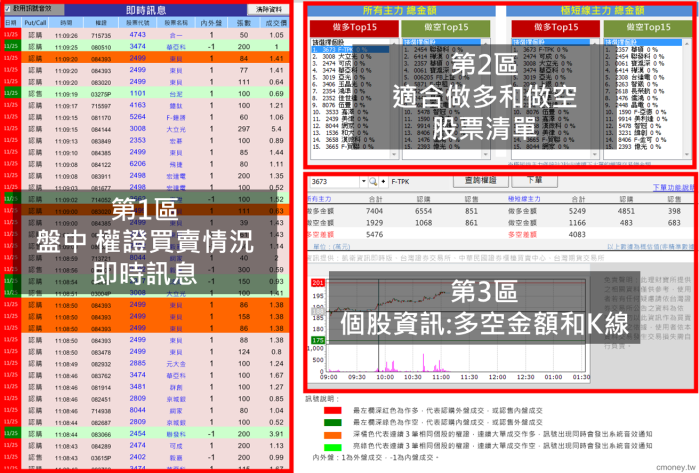Screen dimensions: 699x473
Task: Click the 下單 button
Action: [x=535, y=181]
